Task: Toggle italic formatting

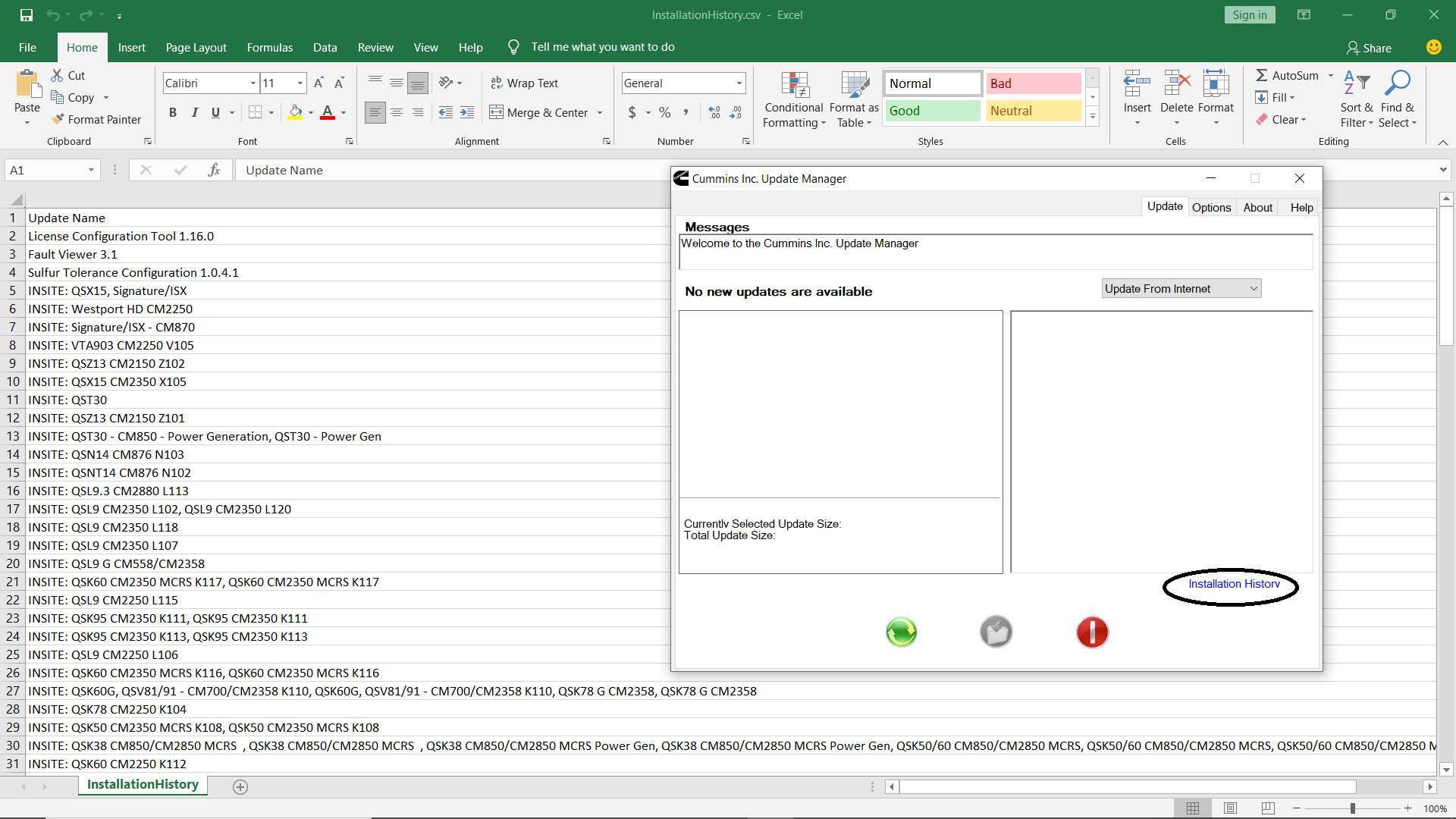Action: point(194,112)
